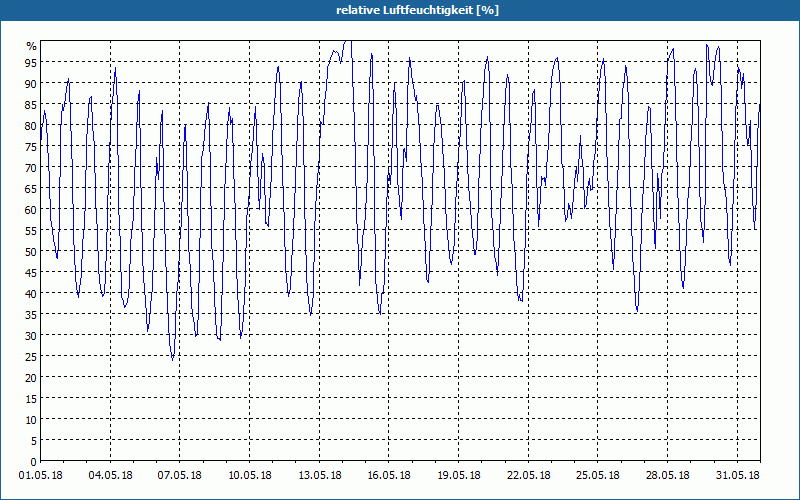Click the y-axis unit label '%'
Viewport: 800px width, 500px height.
tap(32, 46)
